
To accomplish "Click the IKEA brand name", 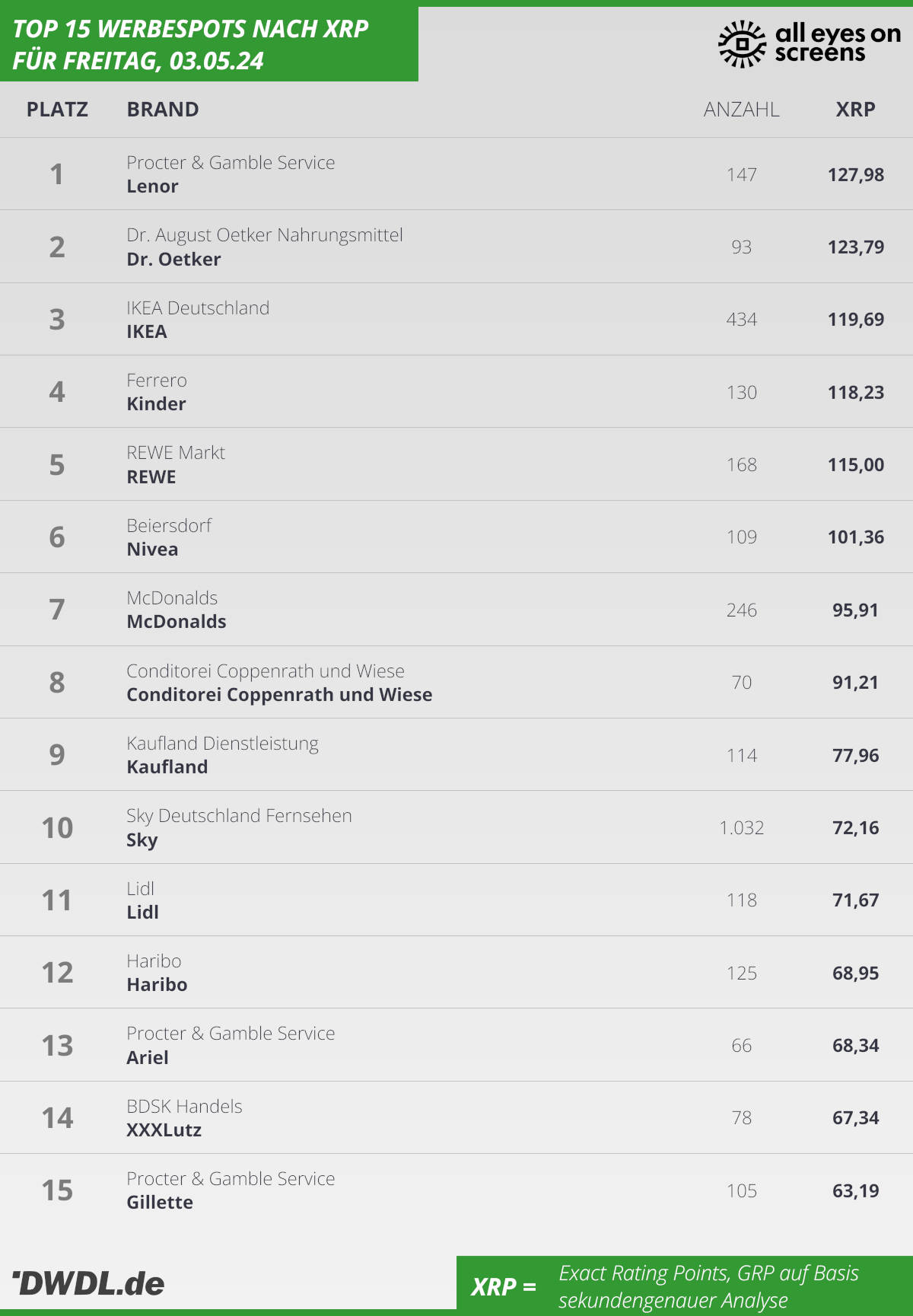I will point(147,332).
